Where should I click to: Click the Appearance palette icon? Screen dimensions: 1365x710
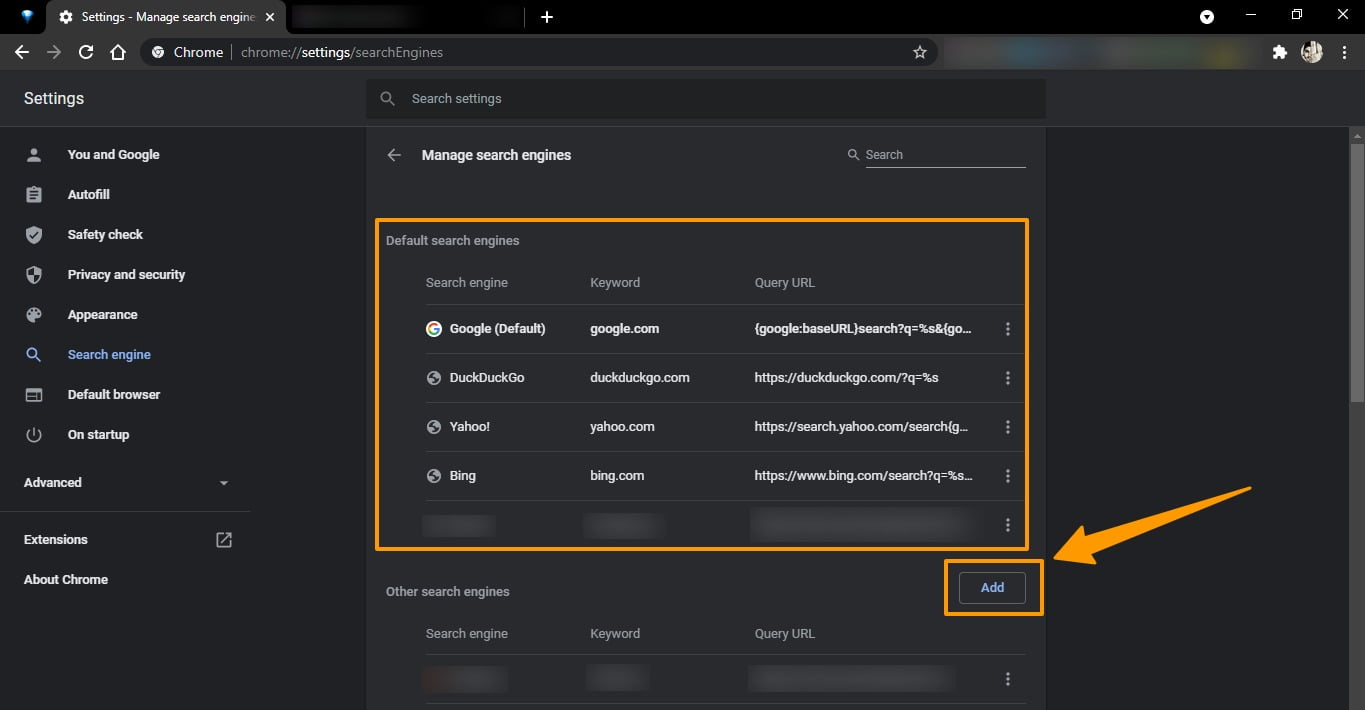coord(34,315)
